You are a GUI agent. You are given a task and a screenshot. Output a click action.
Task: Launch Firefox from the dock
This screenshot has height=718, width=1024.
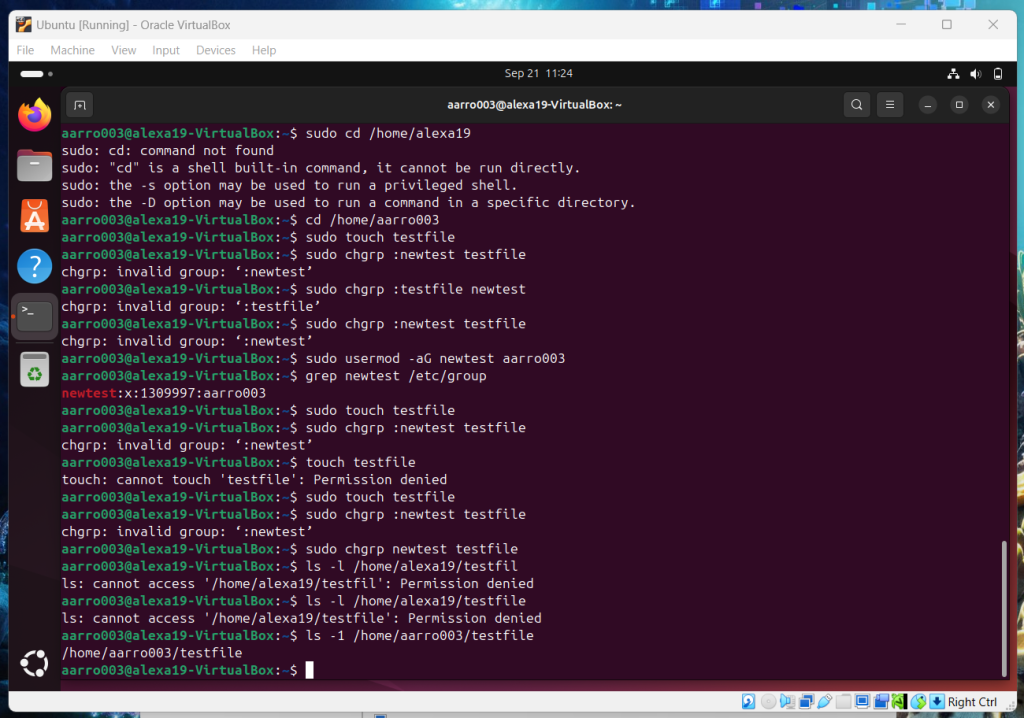point(35,116)
